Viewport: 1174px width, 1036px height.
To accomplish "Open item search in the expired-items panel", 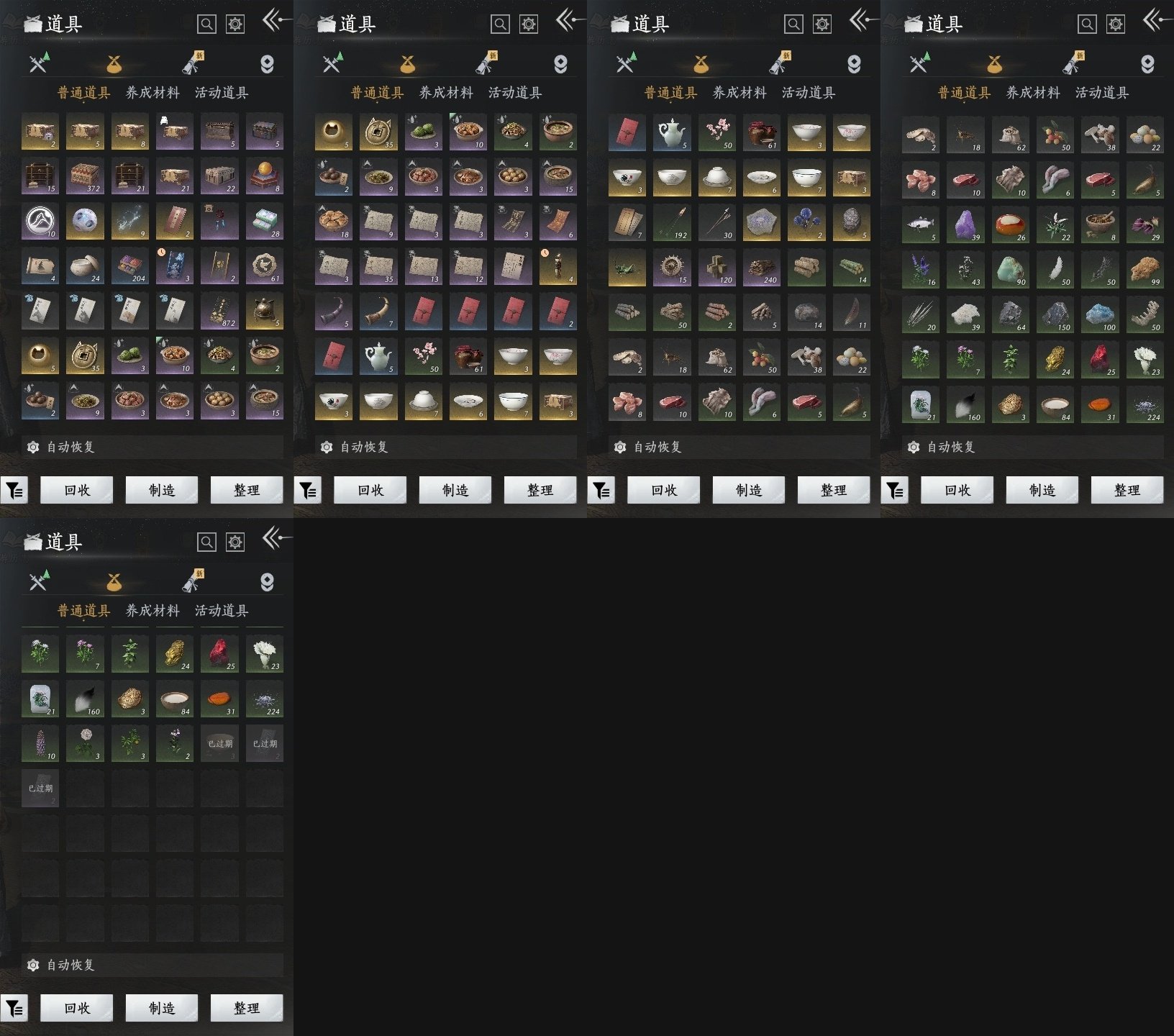I will tap(206, 542).
